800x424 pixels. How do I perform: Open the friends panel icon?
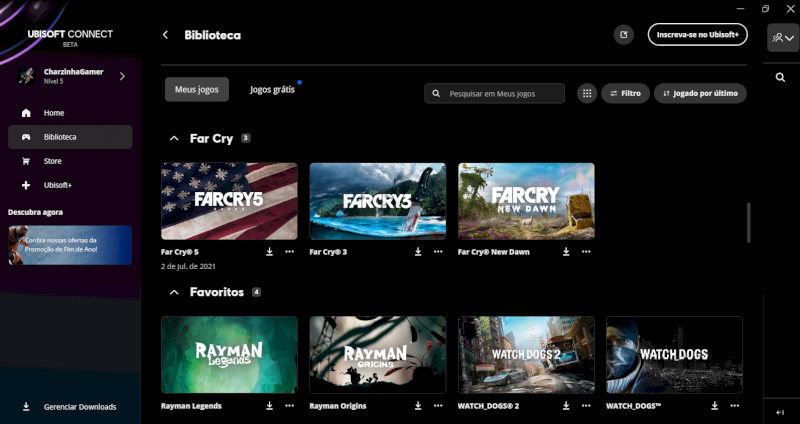(x=783, y=37)
